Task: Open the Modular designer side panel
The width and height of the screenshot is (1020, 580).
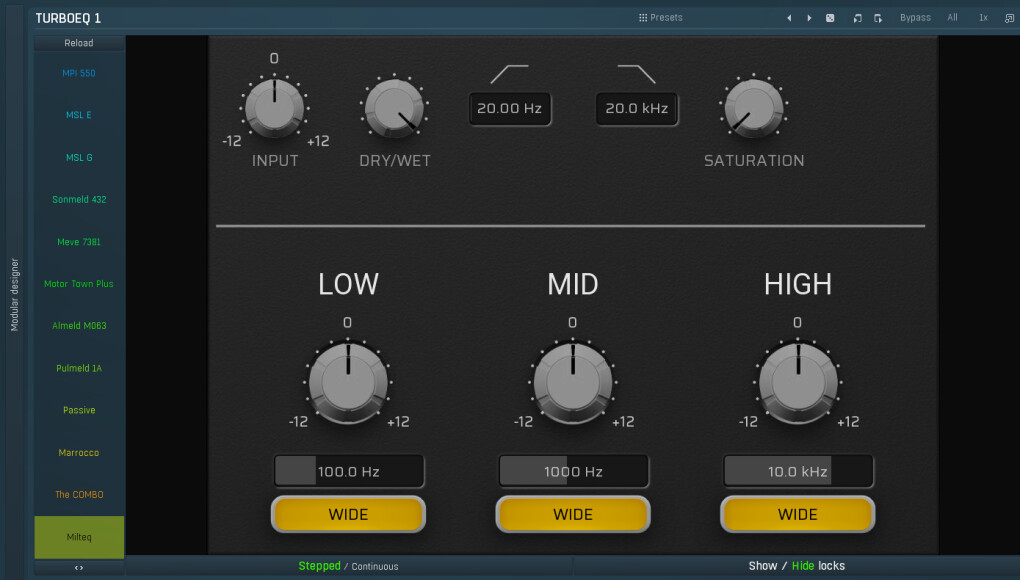Action: click(x=14, y=295)
